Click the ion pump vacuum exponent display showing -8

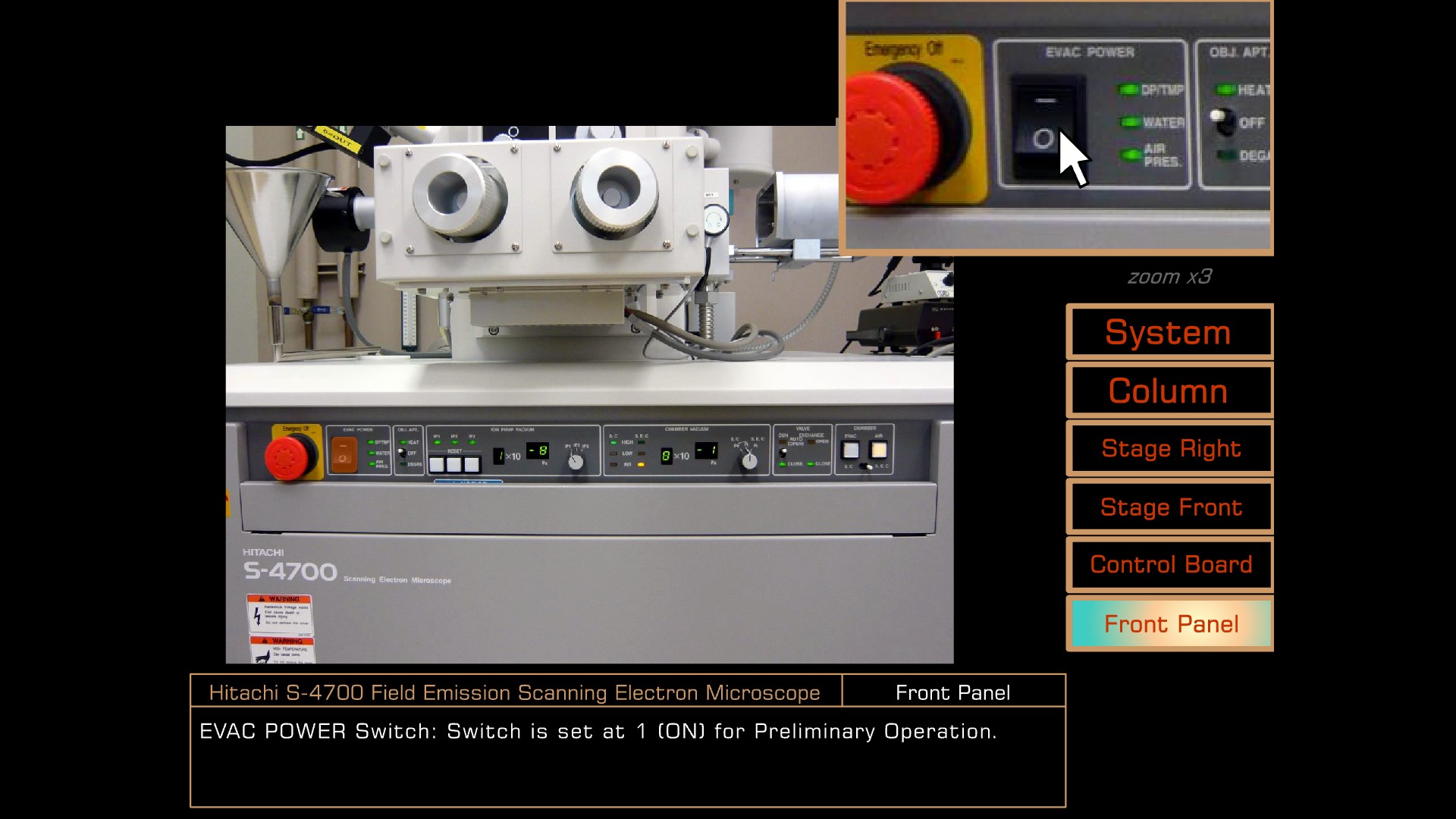pyautogui.click(x=538, y=450)
